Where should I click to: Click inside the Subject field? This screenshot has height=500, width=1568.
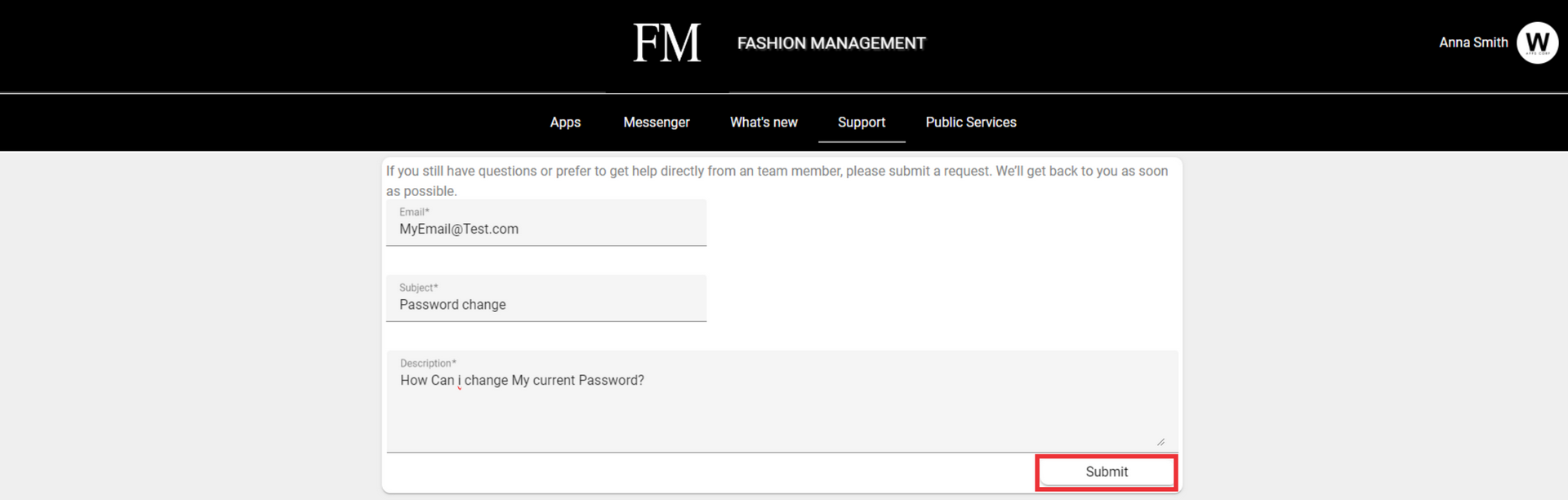pyautogui.click(x=546, y=298)
